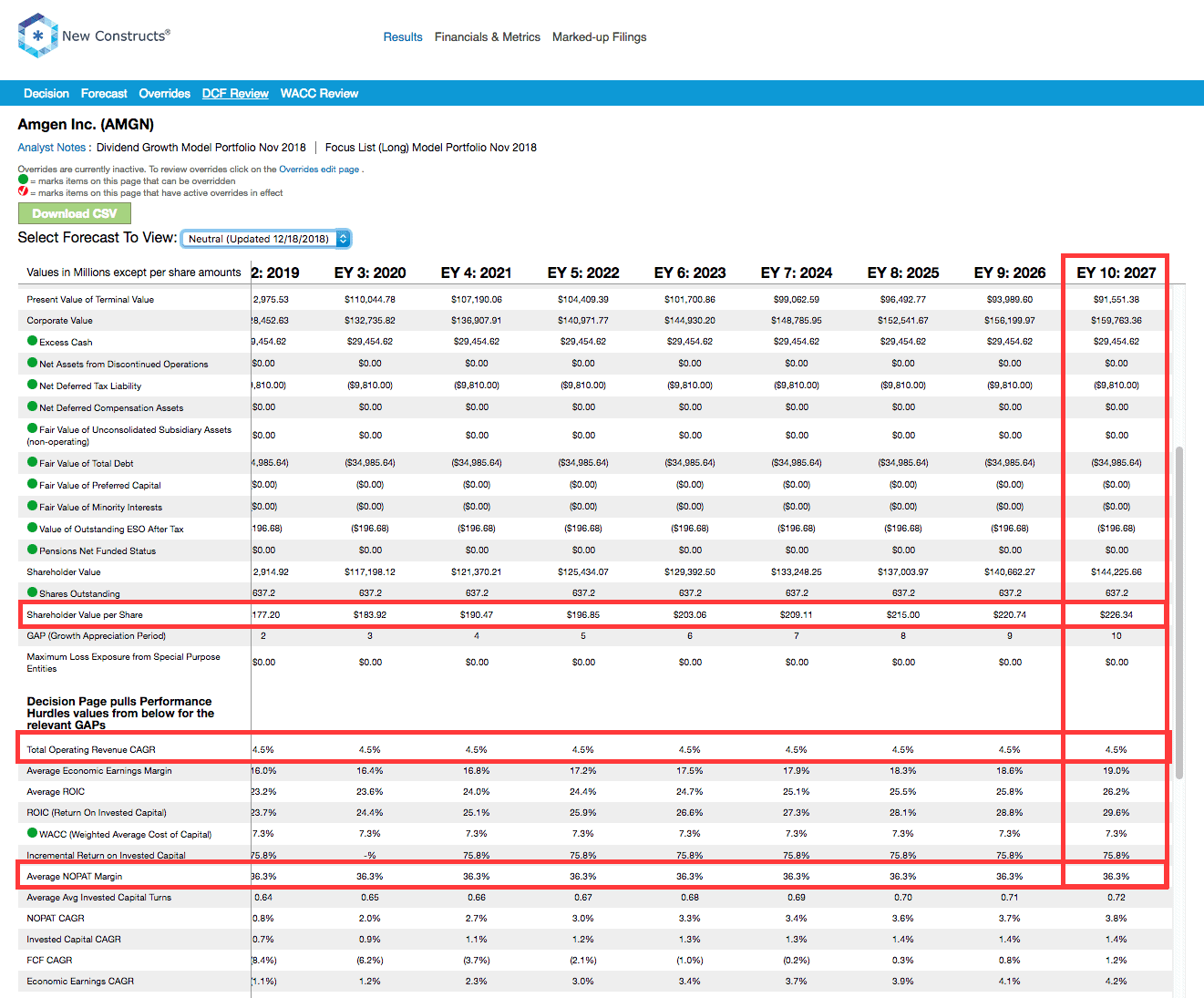The image size is (1204, 998).
Task: Click the NOPAT CAGR row label
Action: click(56, 919)
